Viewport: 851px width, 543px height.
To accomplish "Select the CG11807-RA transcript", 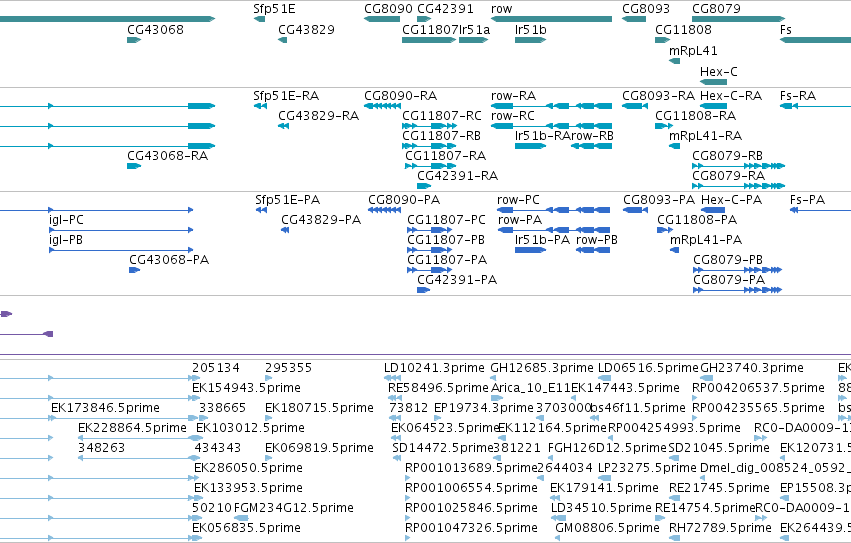I will [430, 166].
